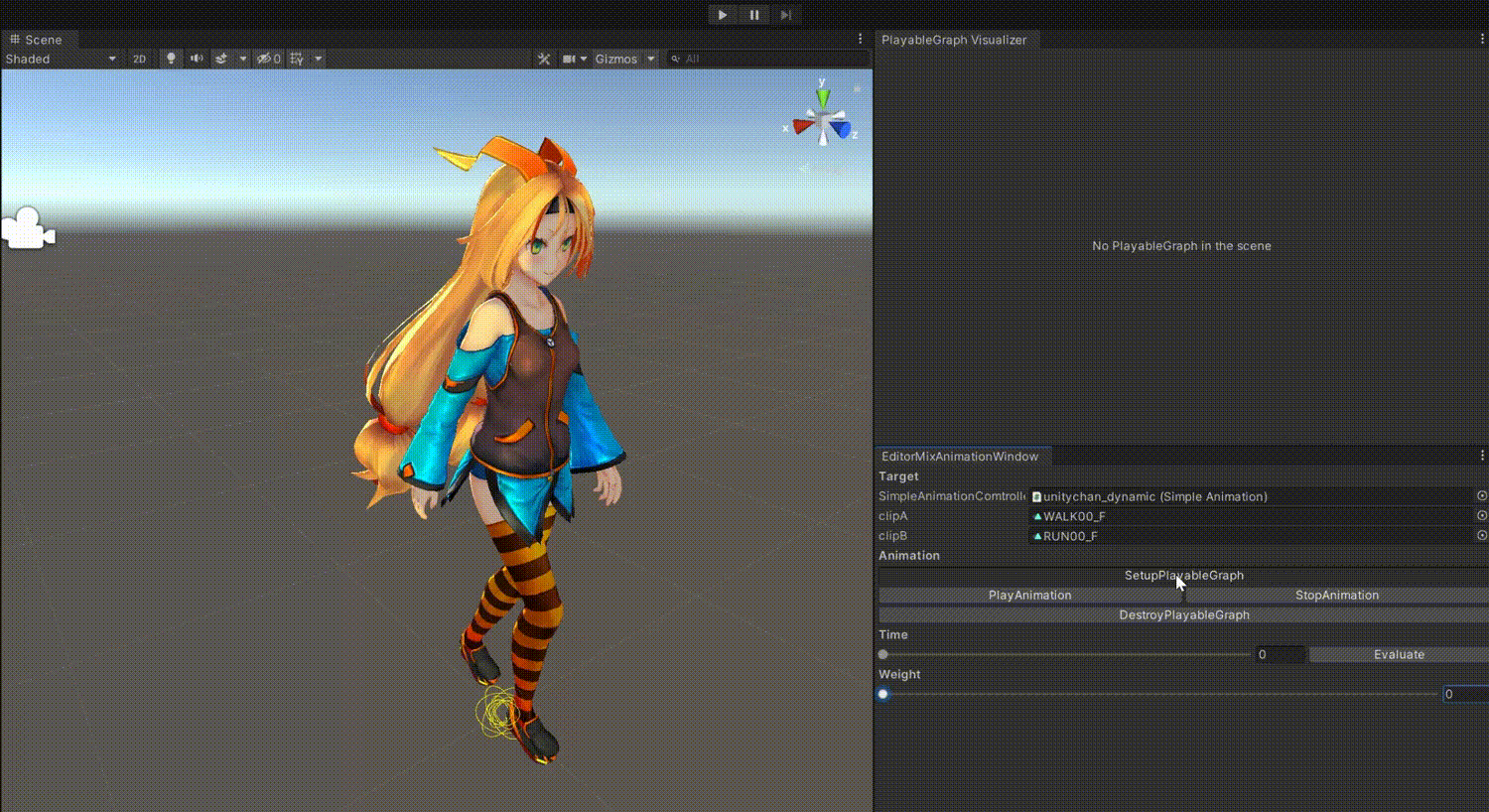The width and height of the screenshot is (1489, 812).
Task: Click the Weight label above the slider
Action: click(899, 675)
